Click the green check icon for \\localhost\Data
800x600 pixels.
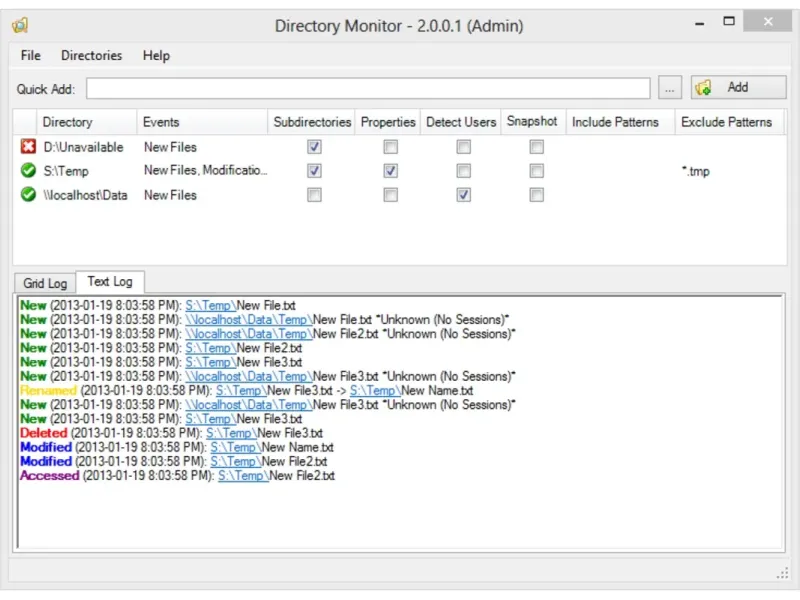point(28,194)
